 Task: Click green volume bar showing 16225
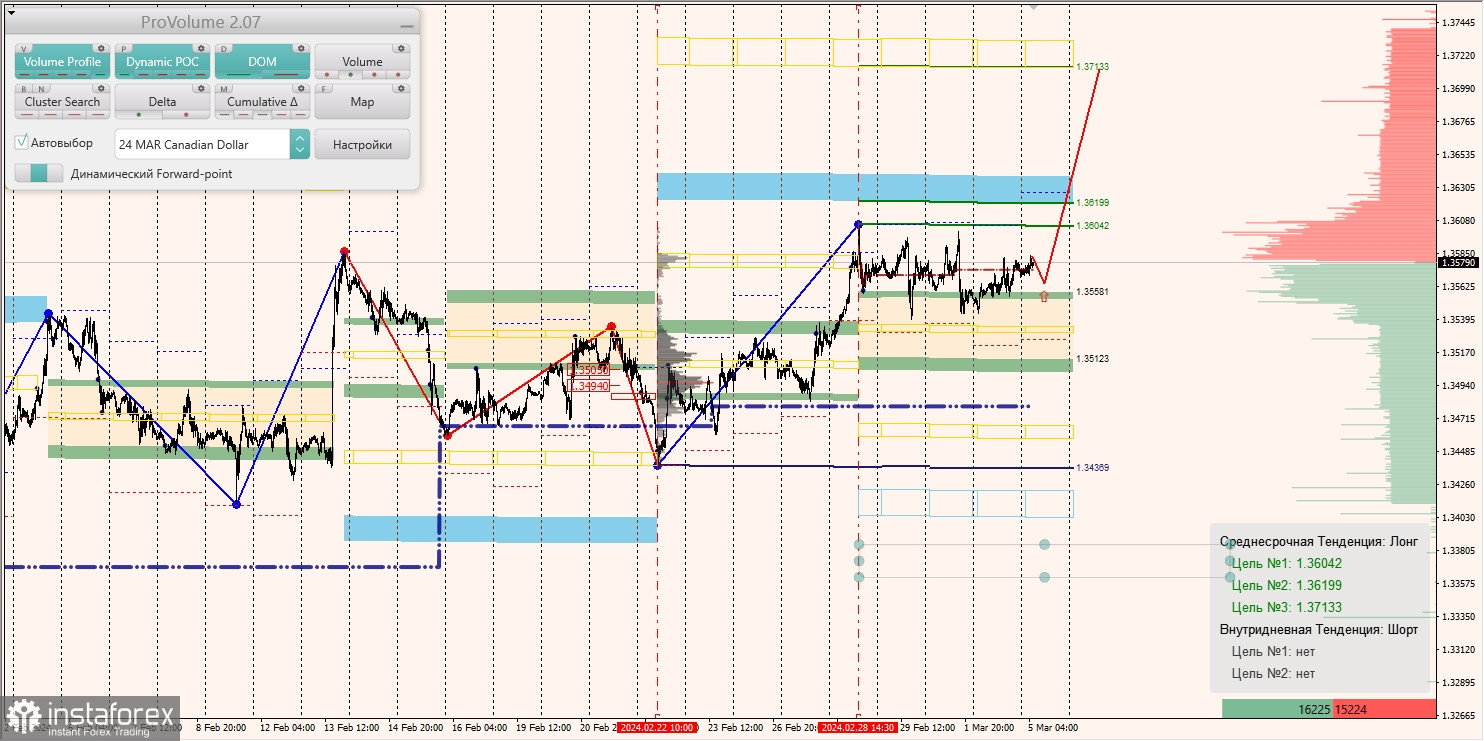(x=1276, y=709)
